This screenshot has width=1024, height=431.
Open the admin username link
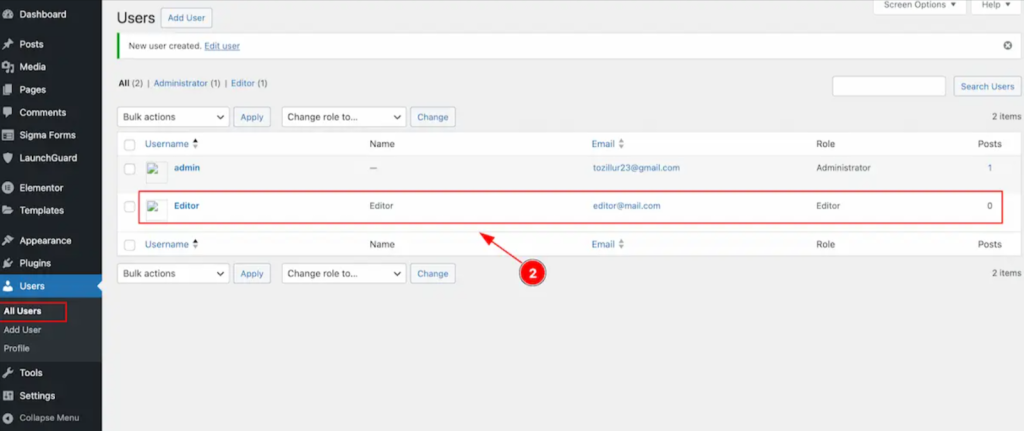187,168
